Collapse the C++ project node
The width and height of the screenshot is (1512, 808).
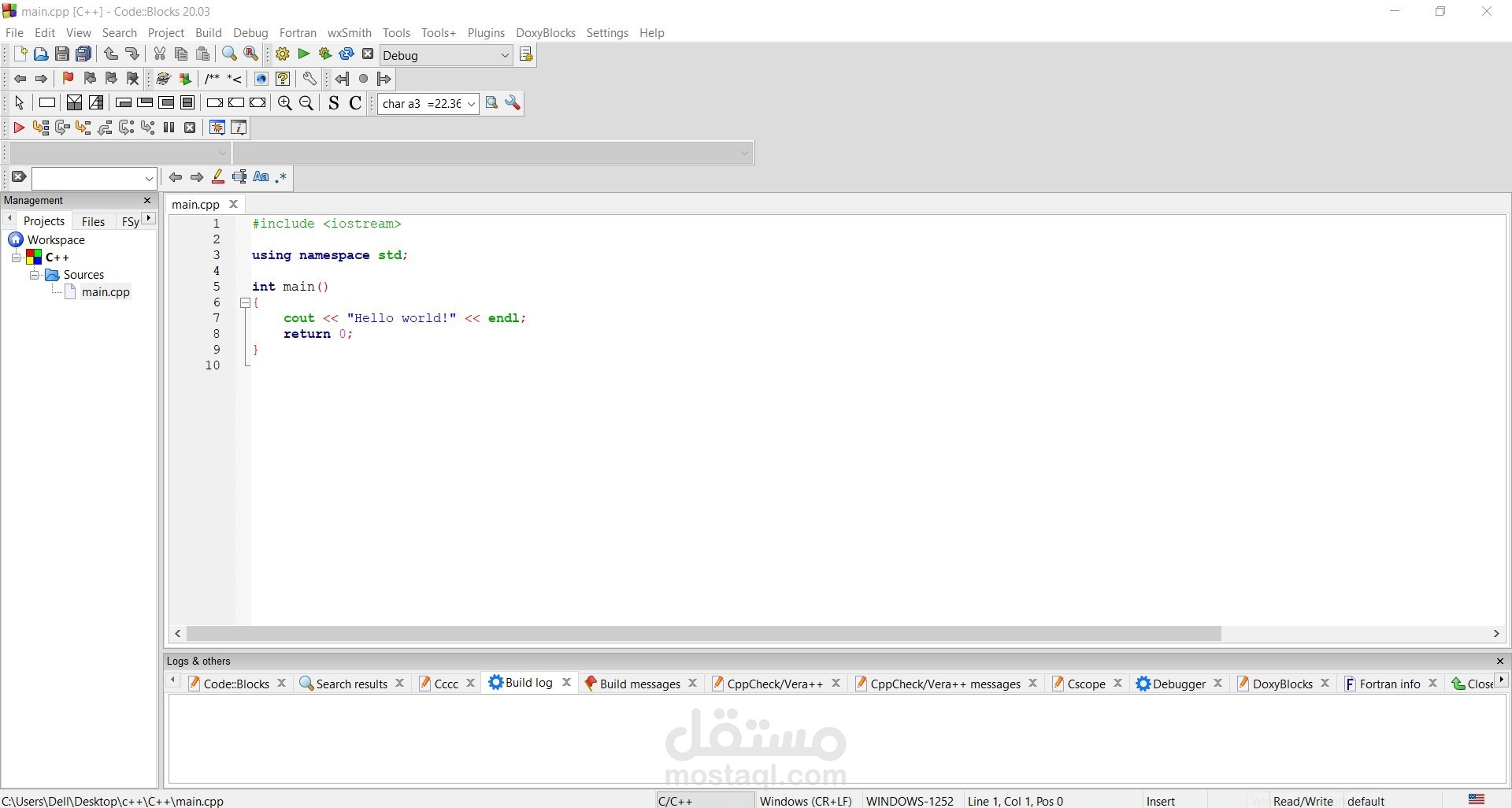[16, 258]
